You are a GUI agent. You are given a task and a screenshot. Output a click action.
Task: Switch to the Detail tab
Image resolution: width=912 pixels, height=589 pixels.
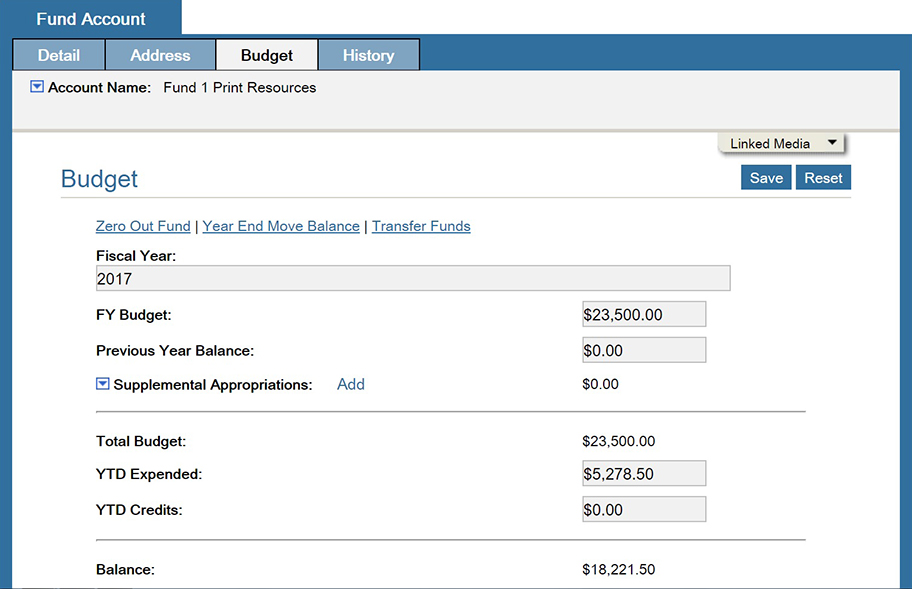(58, 55)
